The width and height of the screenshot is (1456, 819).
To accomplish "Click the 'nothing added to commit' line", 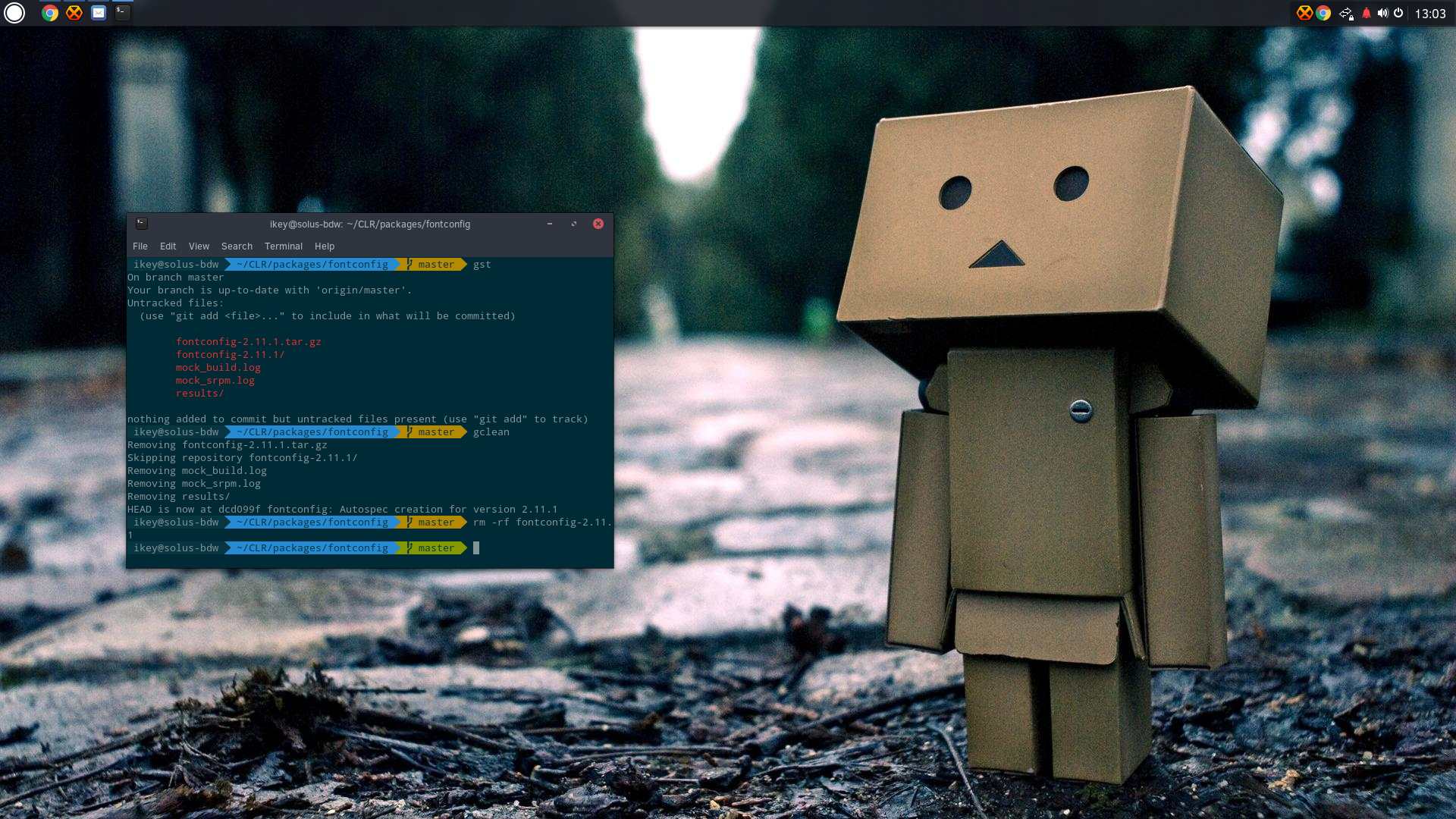I will coord(358,419).
